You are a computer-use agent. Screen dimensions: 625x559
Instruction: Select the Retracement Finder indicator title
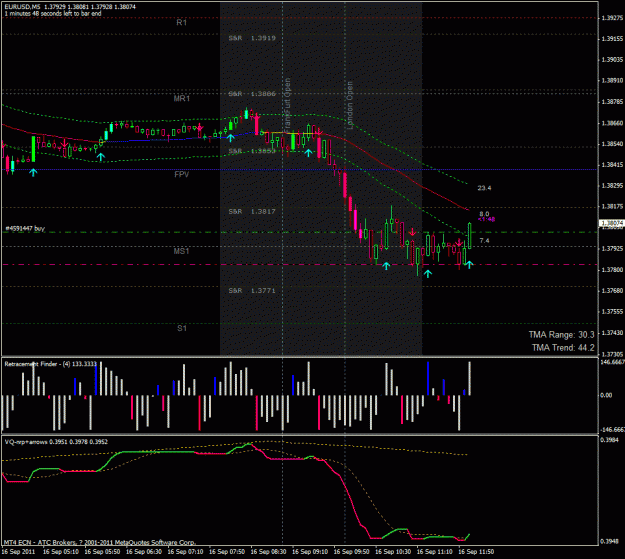coord(51,364)
